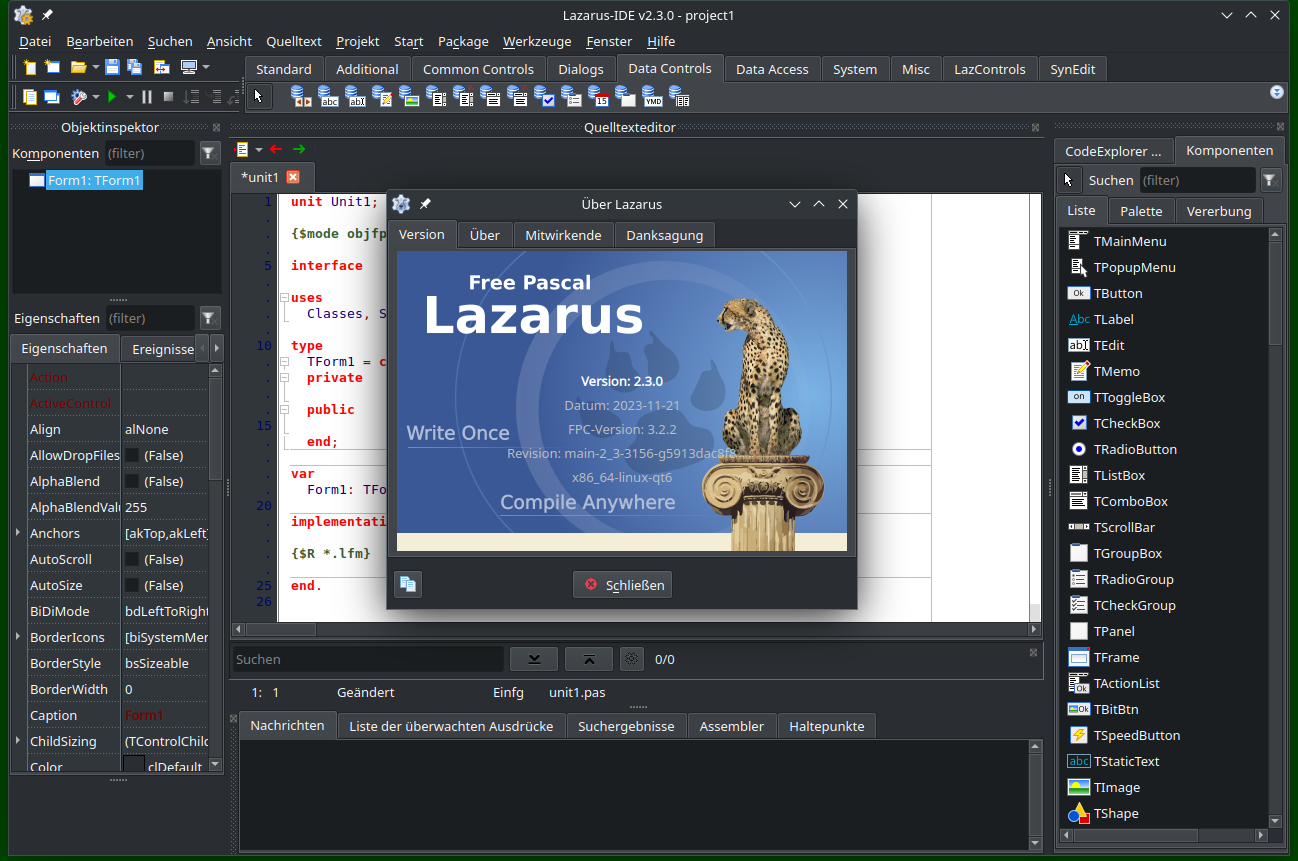Screen dimensions: 1298x861
Task: Select the TDBGrid palette component
Action: click(679, 96)
